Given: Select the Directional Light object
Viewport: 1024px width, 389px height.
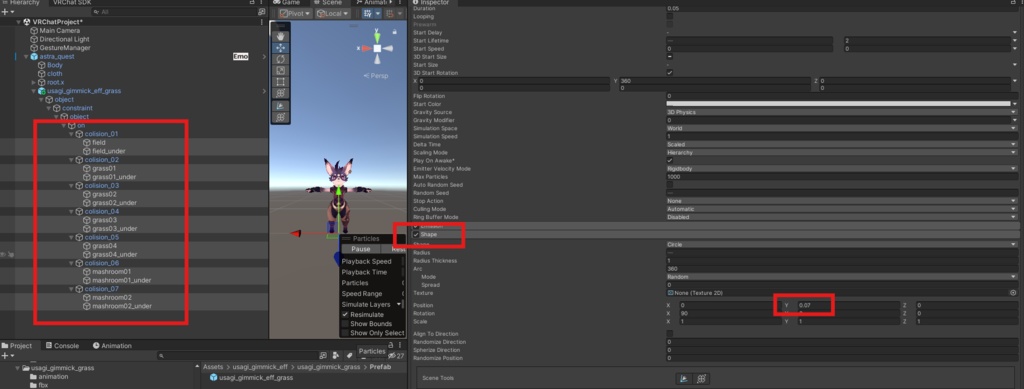Looking at the screenshot, I should (x=64, y=39).
